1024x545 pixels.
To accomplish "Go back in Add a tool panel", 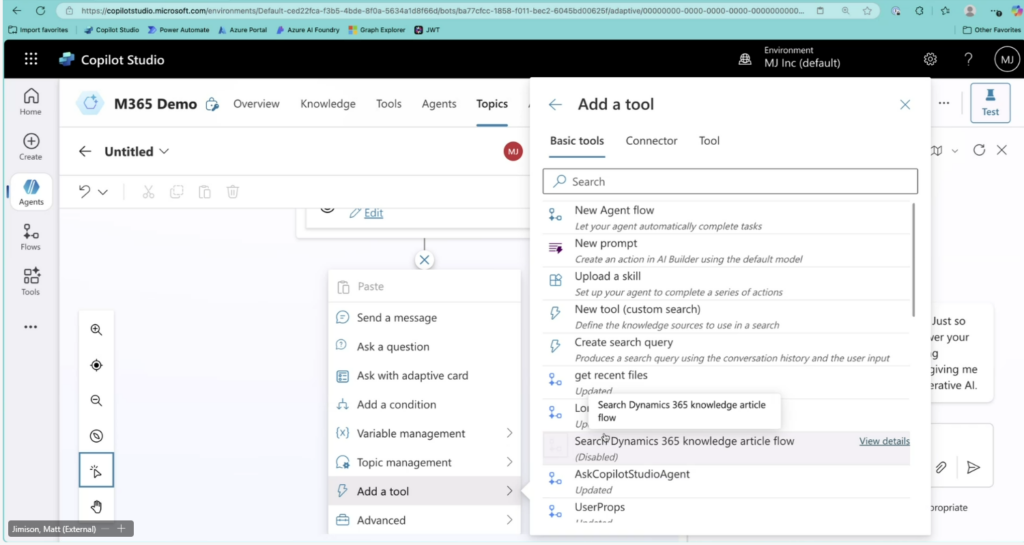I will (555, 104).
